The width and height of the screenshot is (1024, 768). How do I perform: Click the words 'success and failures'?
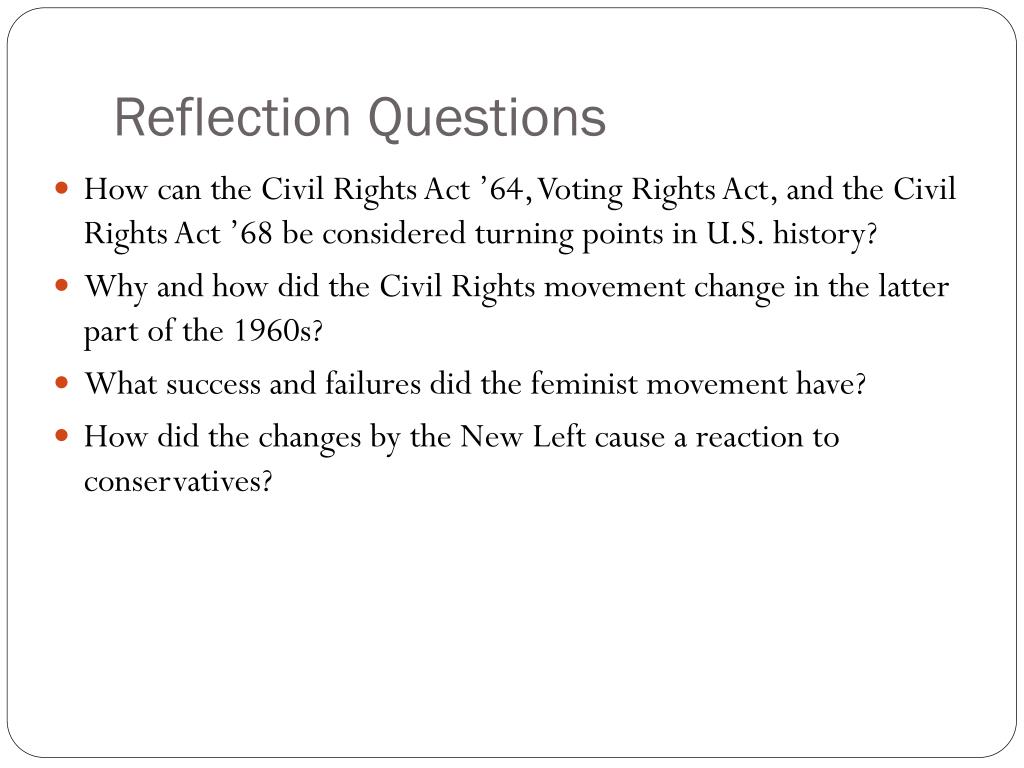pyautogui.click(x=293, y=383)
